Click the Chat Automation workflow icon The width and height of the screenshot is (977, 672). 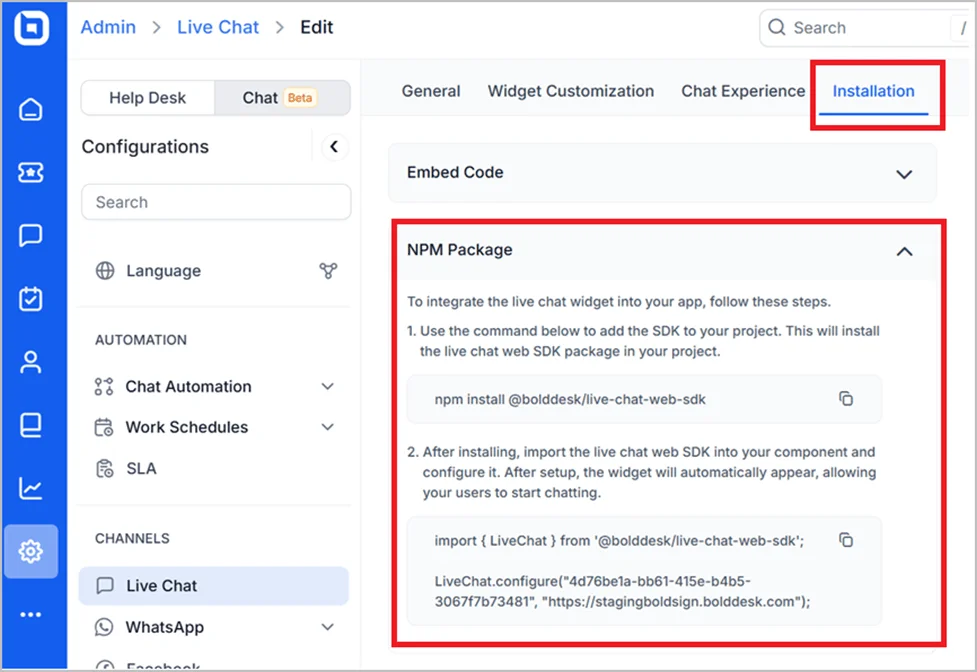(104, 387)
